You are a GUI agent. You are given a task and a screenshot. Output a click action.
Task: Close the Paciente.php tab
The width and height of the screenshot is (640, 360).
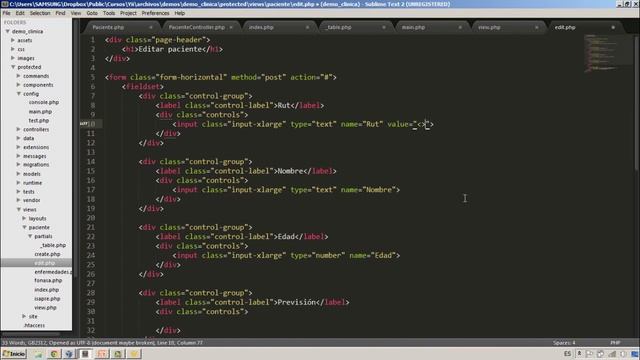pos(151,27)
